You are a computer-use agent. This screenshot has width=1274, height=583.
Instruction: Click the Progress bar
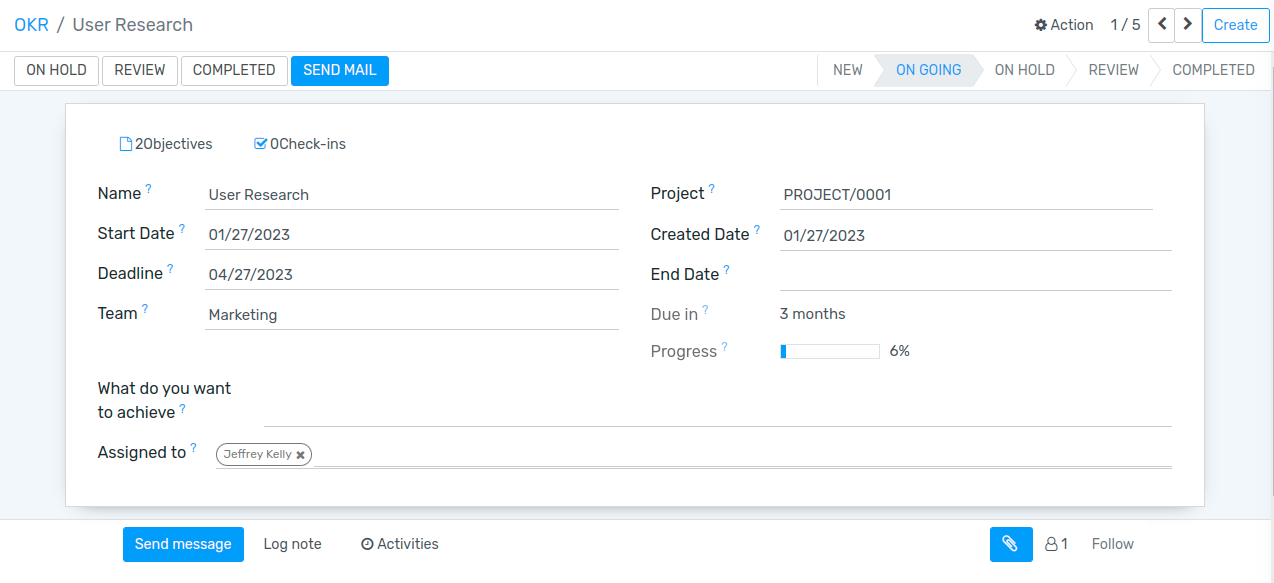[x=829, y=351]
